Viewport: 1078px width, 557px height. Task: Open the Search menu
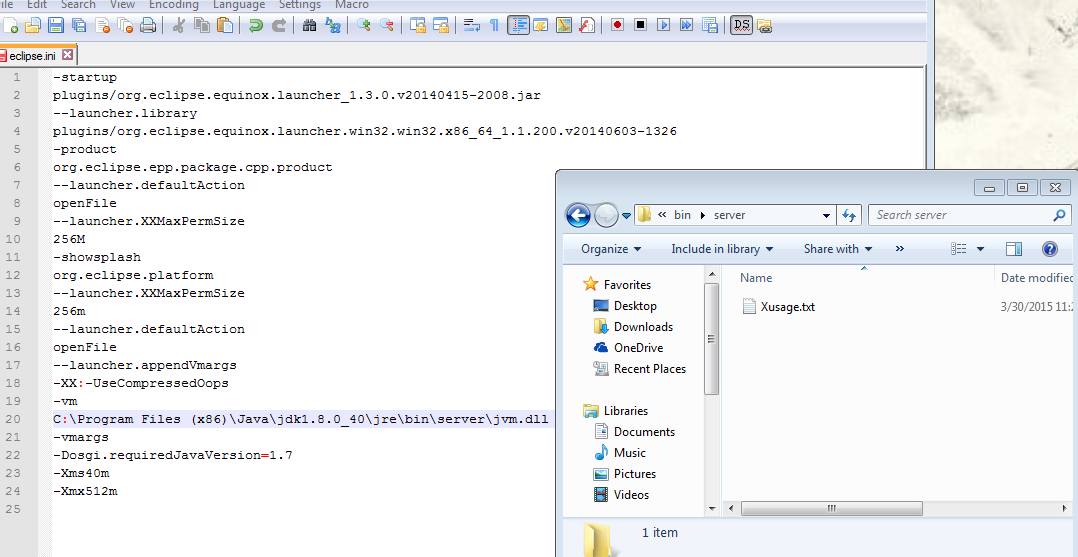(x=78, y=5)
